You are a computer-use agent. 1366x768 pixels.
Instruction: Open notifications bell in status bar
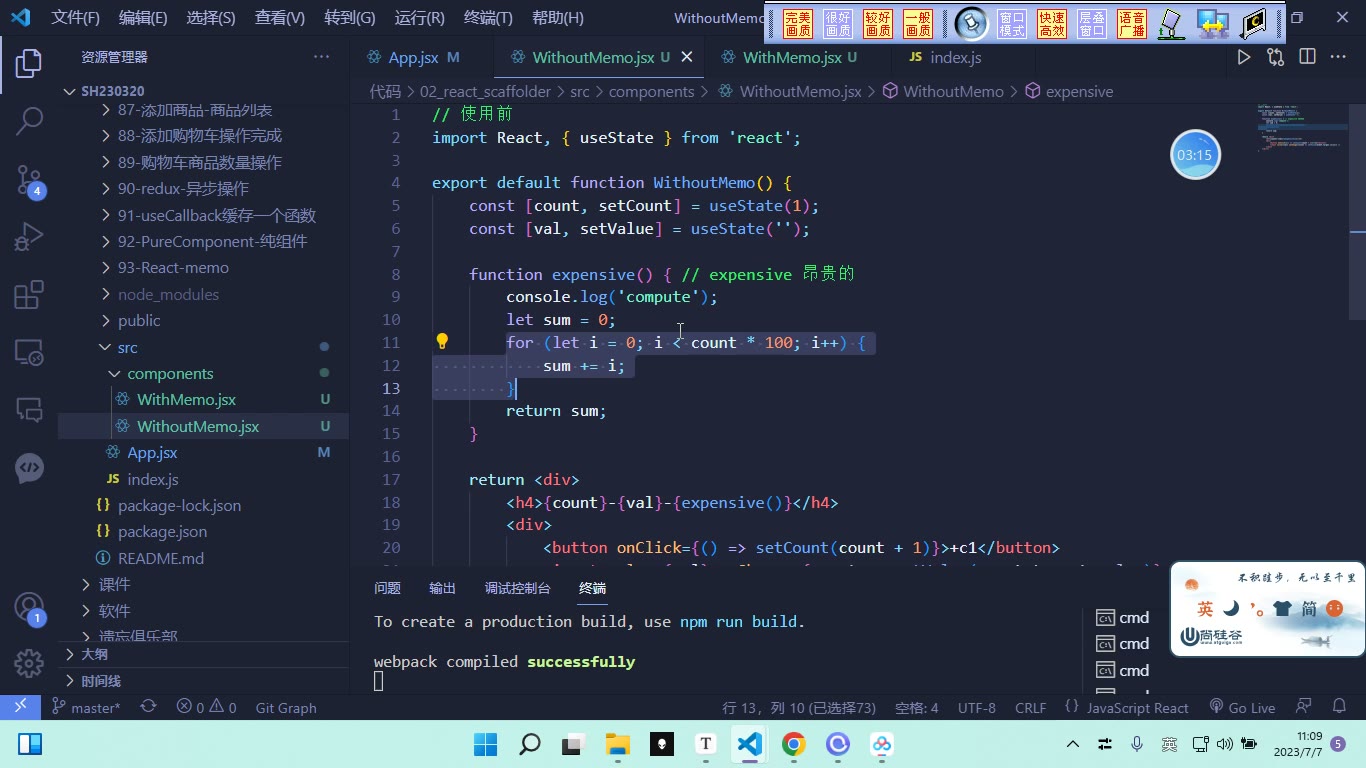(1340, 707)
